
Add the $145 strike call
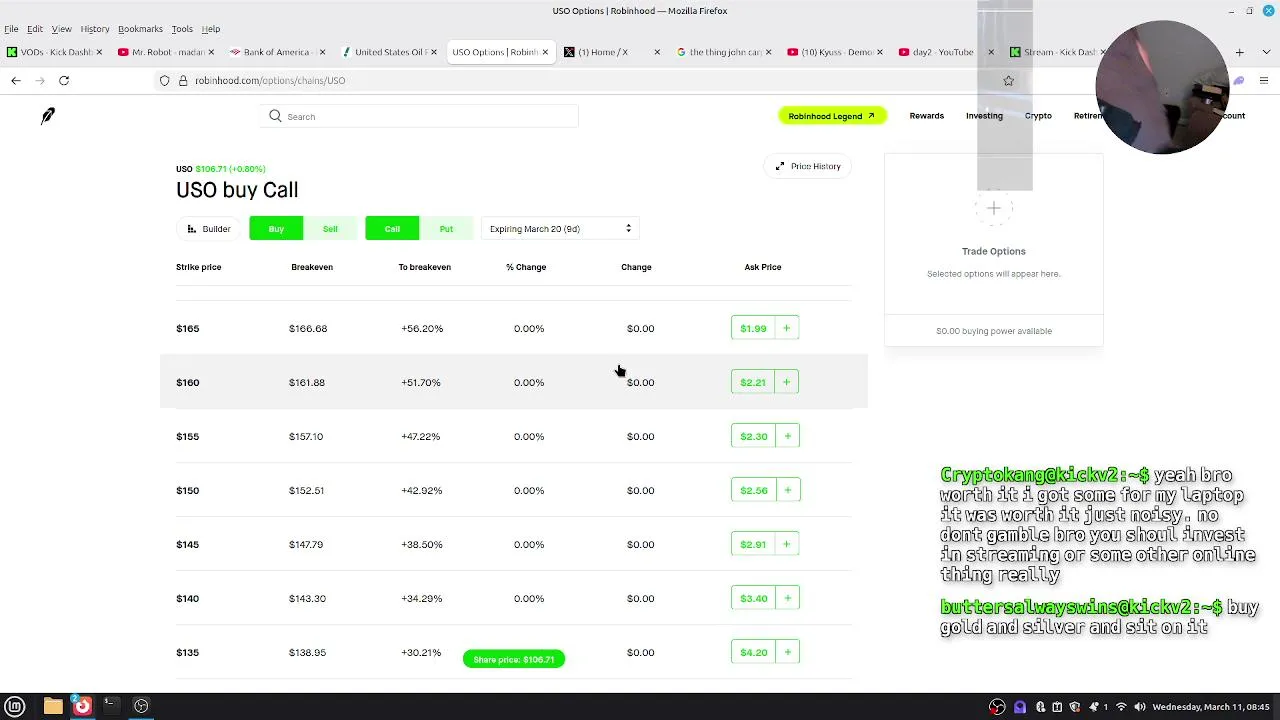(x=786, y=544)
